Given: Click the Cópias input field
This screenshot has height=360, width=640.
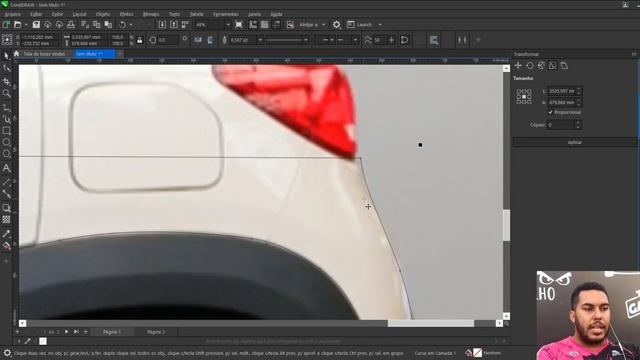Looking at the screenshot, I should click(561, 125).
